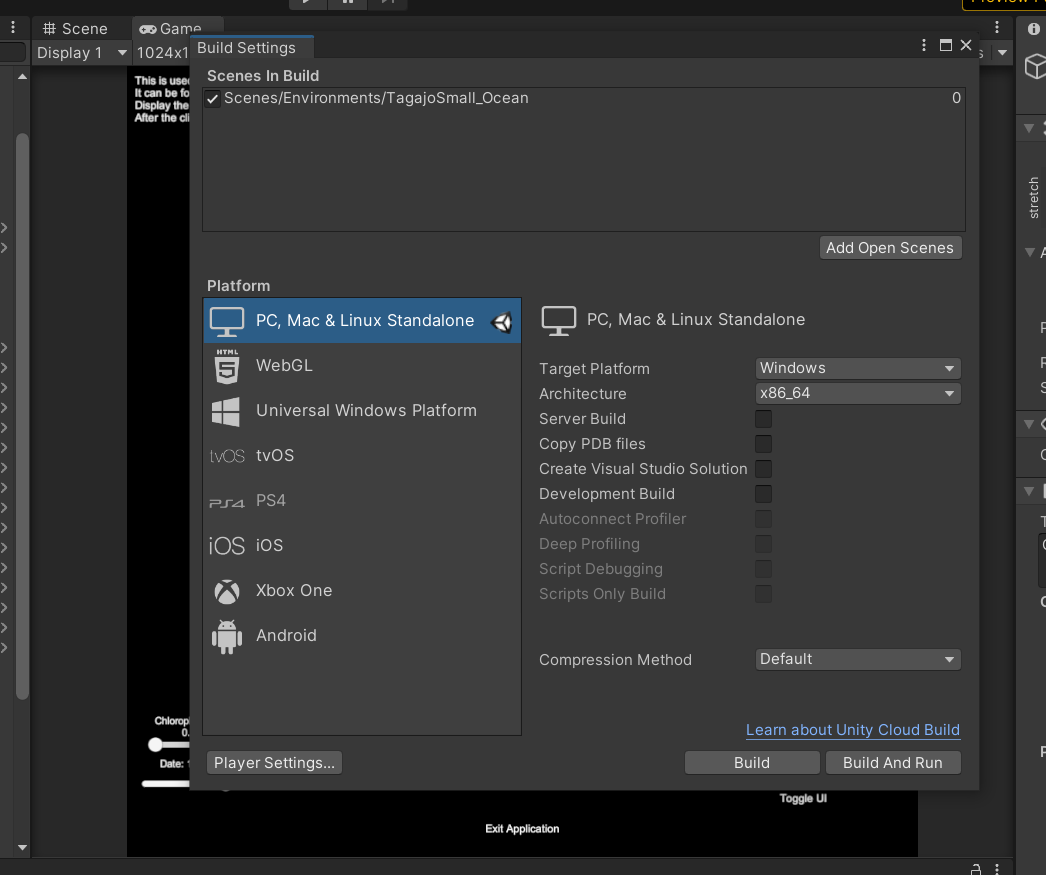Toggle the TagajoSmall_Ocean scene checkbox

(x=213, y=99)
